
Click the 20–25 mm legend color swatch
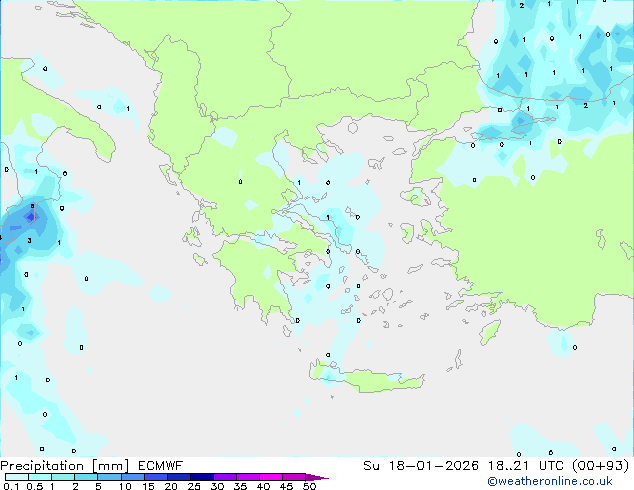(178, 477)
